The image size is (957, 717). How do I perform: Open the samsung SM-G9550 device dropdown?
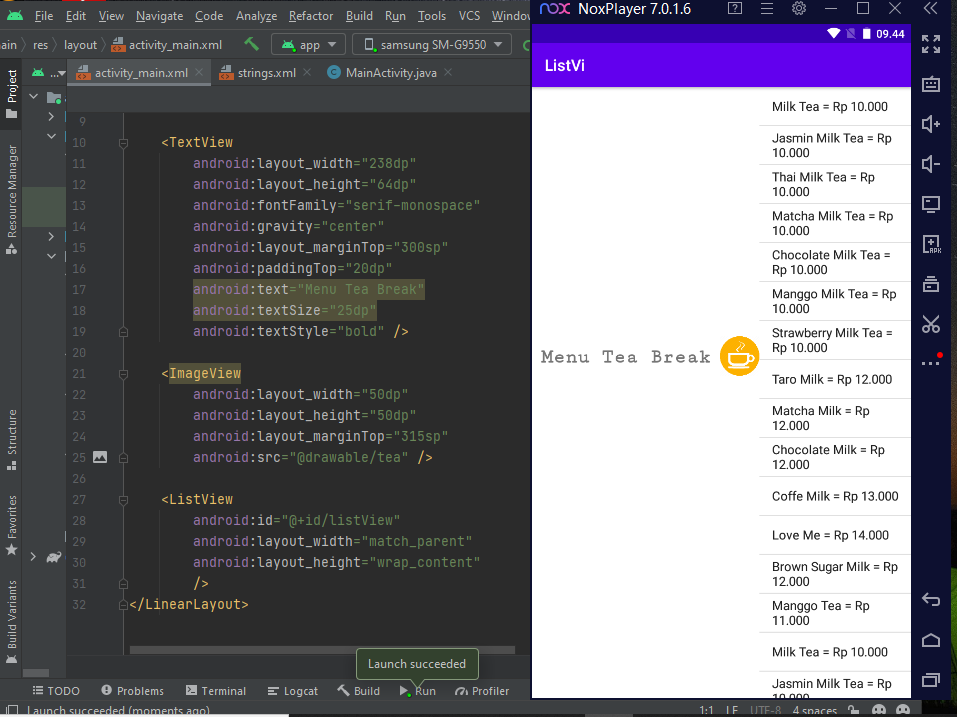pos(432,45)
